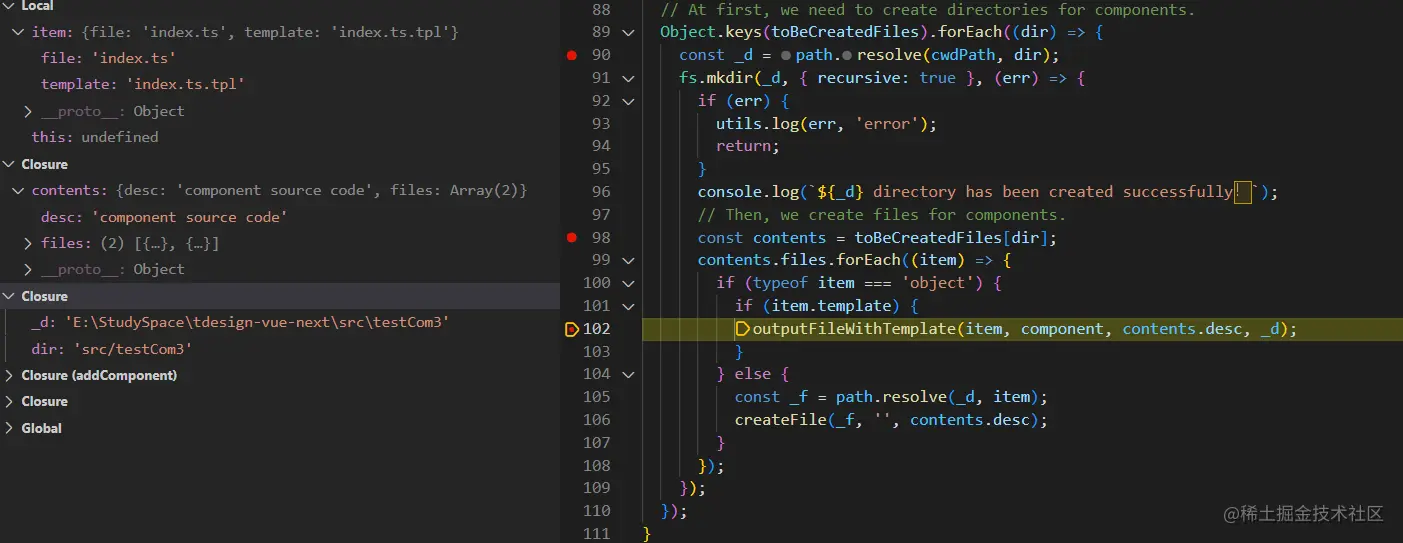1403x543 pixels.
Task: Click comment text on line 88
Action: tap(927, 10)
